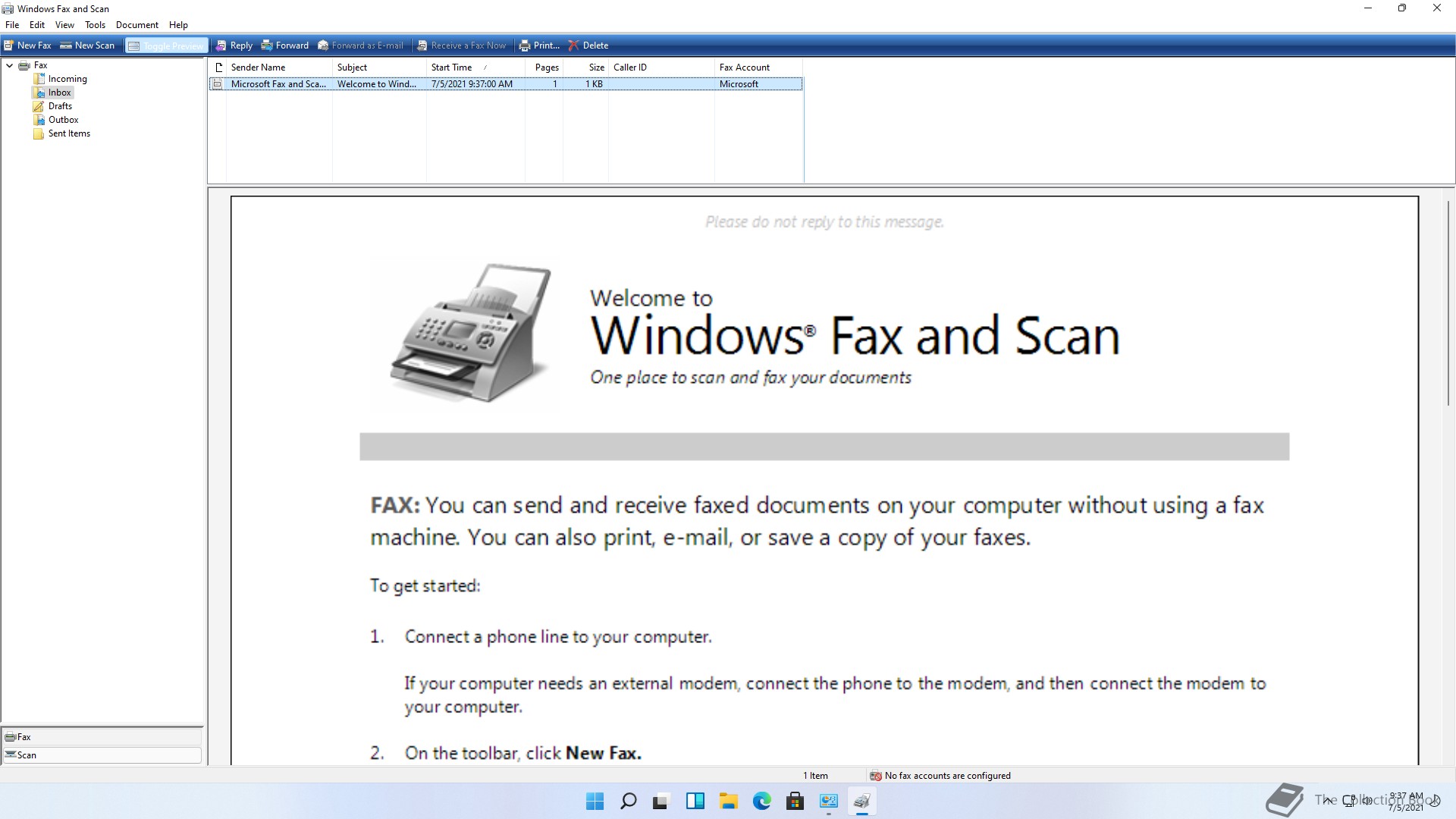1456x819 pixels.
Task: Select 'Microsoft Fax and Sca...' sender cell
Action: 278,84
